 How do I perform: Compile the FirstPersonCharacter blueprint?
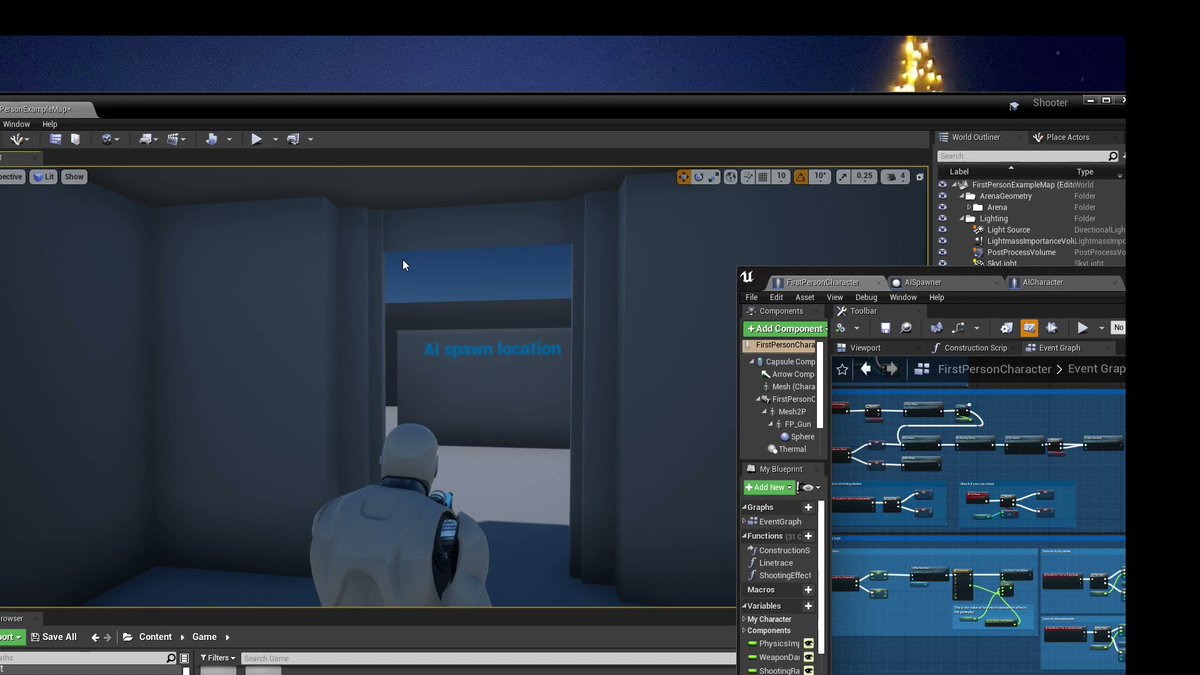click(842, 327)
